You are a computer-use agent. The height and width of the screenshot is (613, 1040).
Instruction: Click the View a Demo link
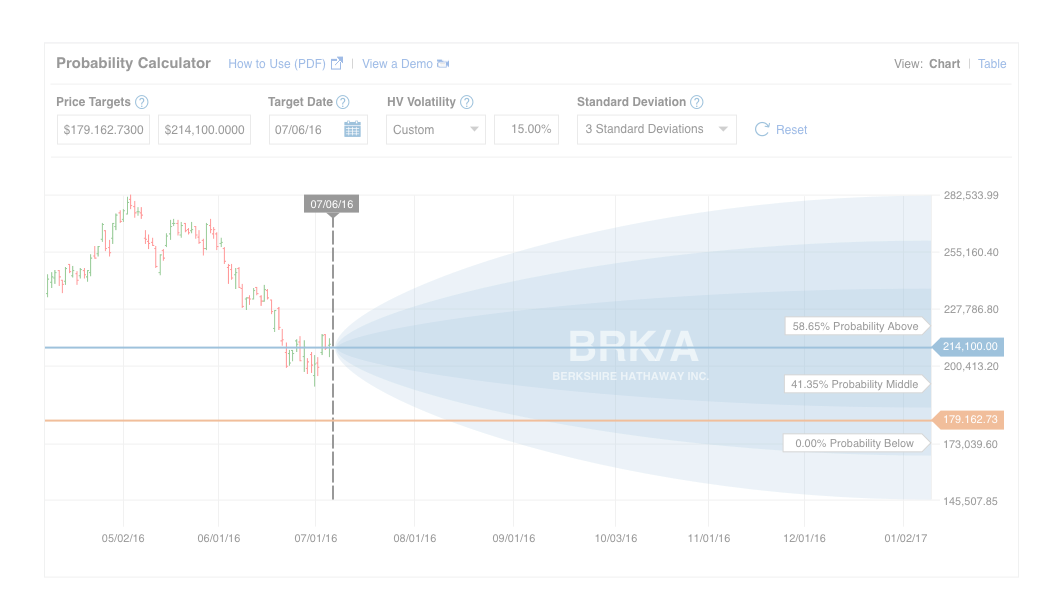coord(397,64)
